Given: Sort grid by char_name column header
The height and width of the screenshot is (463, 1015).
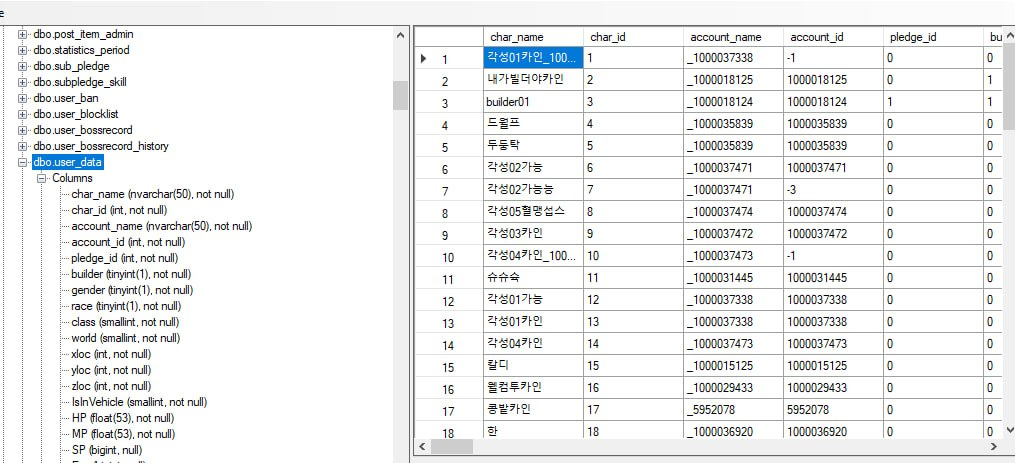Looking at the screenshot, I should tap(533, 37).
